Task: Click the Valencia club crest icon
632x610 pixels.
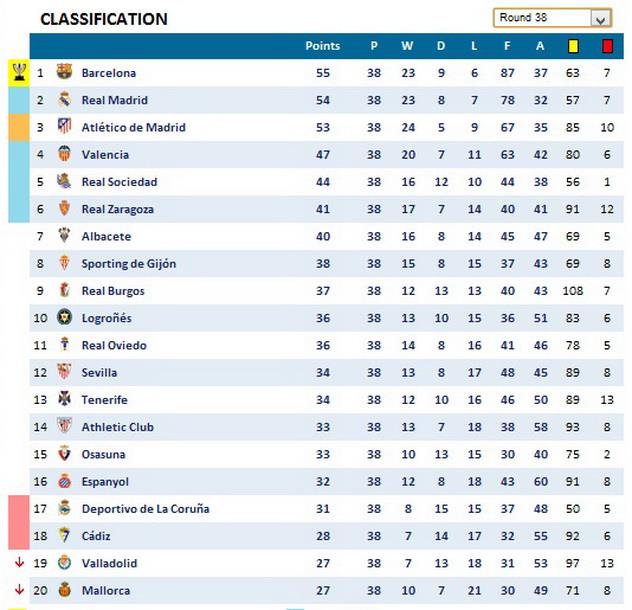Action: point(64,155)
